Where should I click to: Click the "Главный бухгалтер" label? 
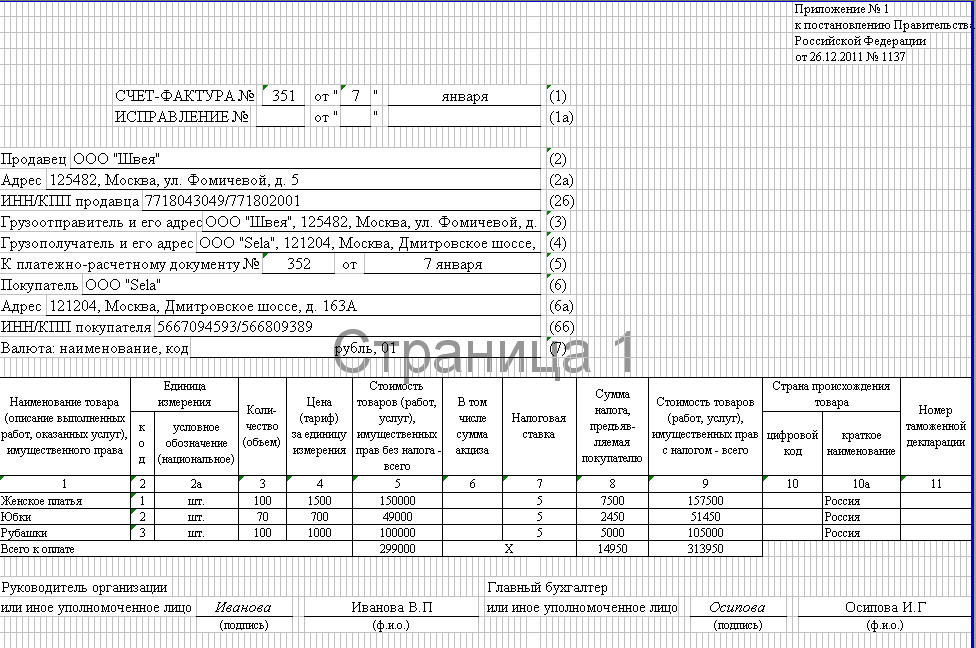click(547, 587)
